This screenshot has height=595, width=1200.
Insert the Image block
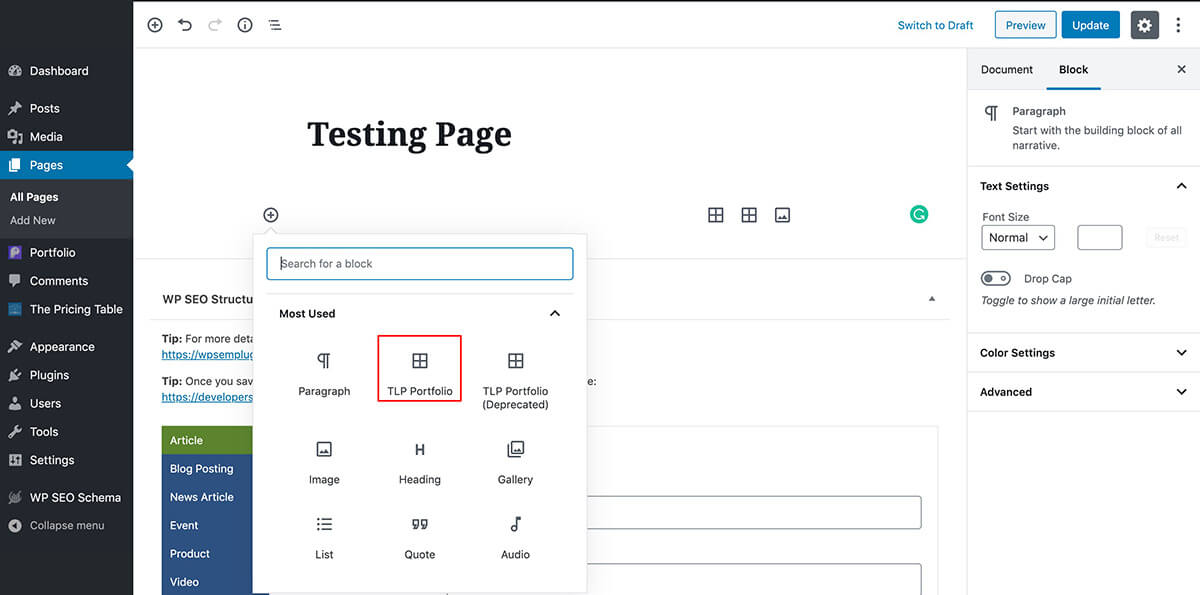[324, 463]
